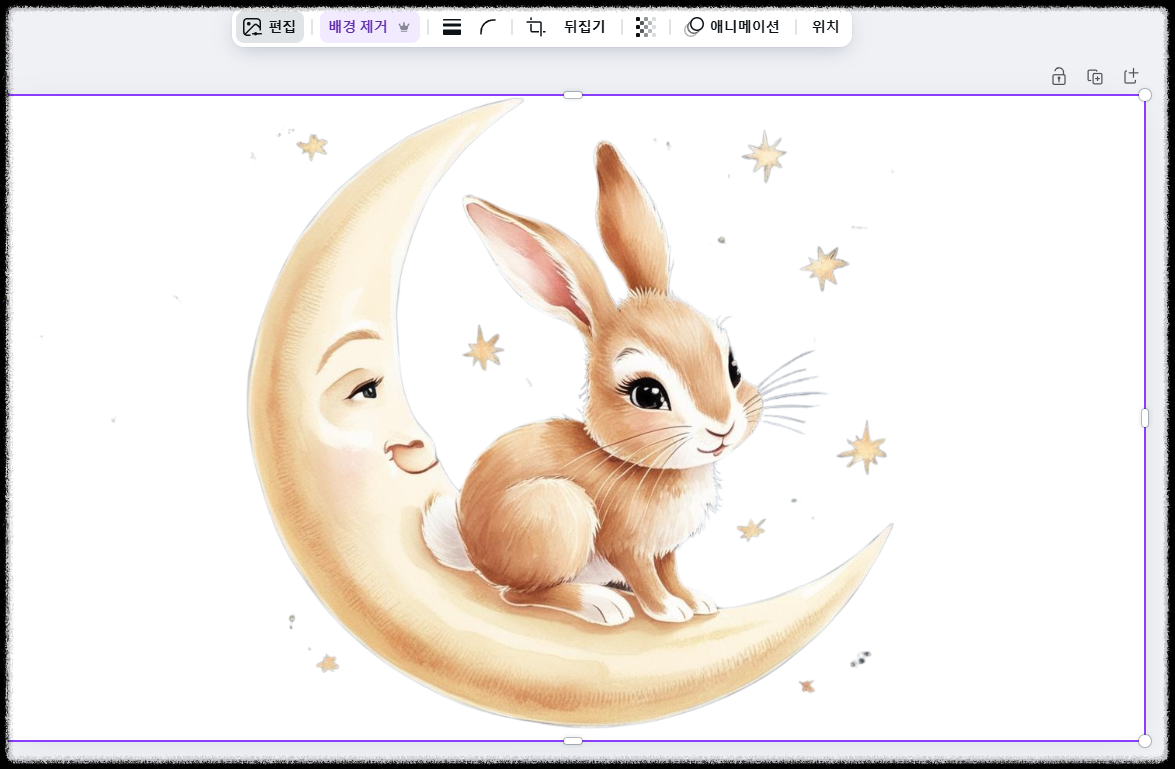Select the crop tool in the toolbar

pos(534,27)
